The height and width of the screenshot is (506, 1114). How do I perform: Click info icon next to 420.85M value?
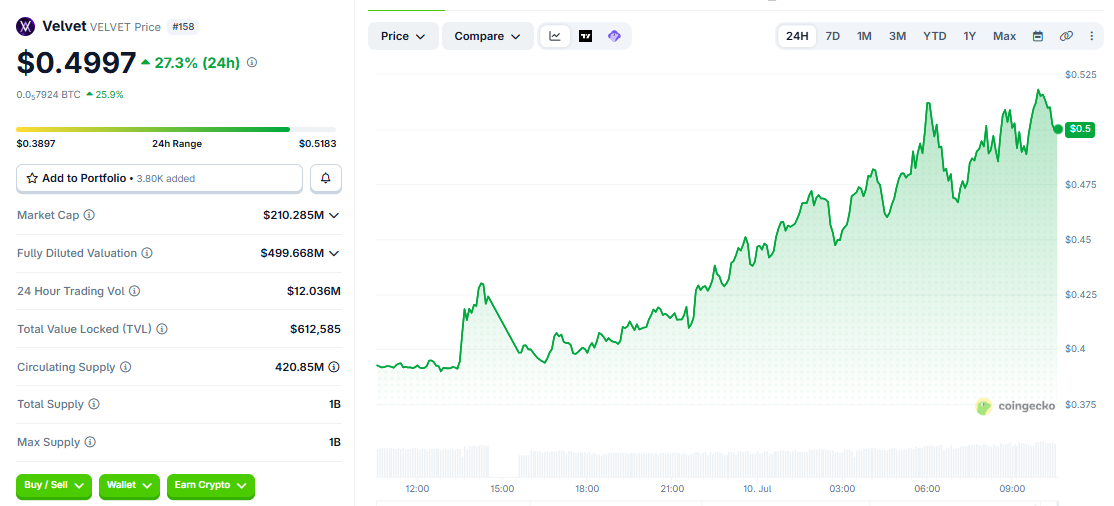(334, 367)
